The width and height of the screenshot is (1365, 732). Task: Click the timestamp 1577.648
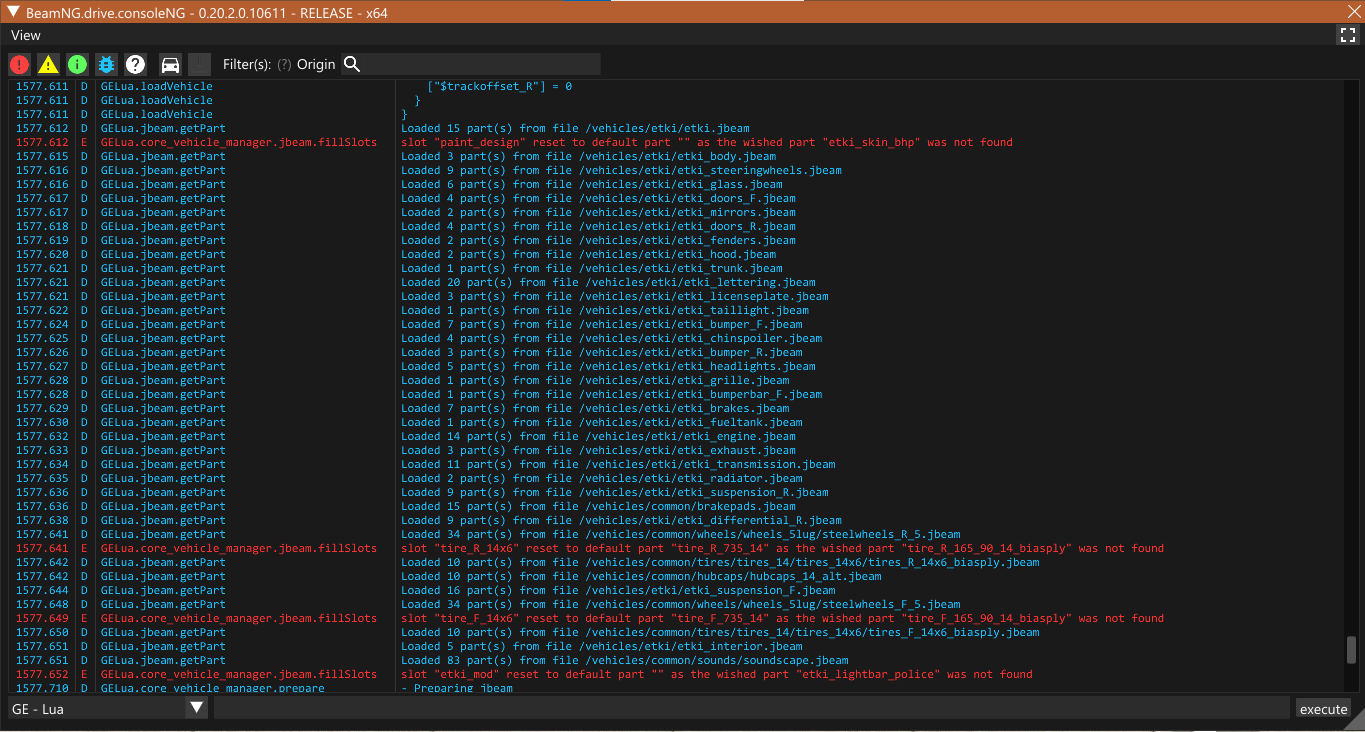[42, 604]
